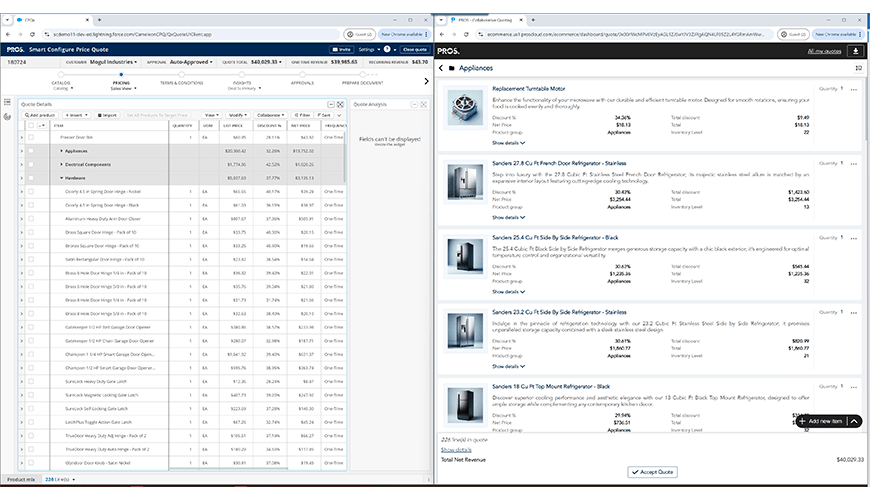This screenshot has width=870, height=500.
Task: Open the Settings menu in the CPQ header
Action: click(x=369, y=49)
